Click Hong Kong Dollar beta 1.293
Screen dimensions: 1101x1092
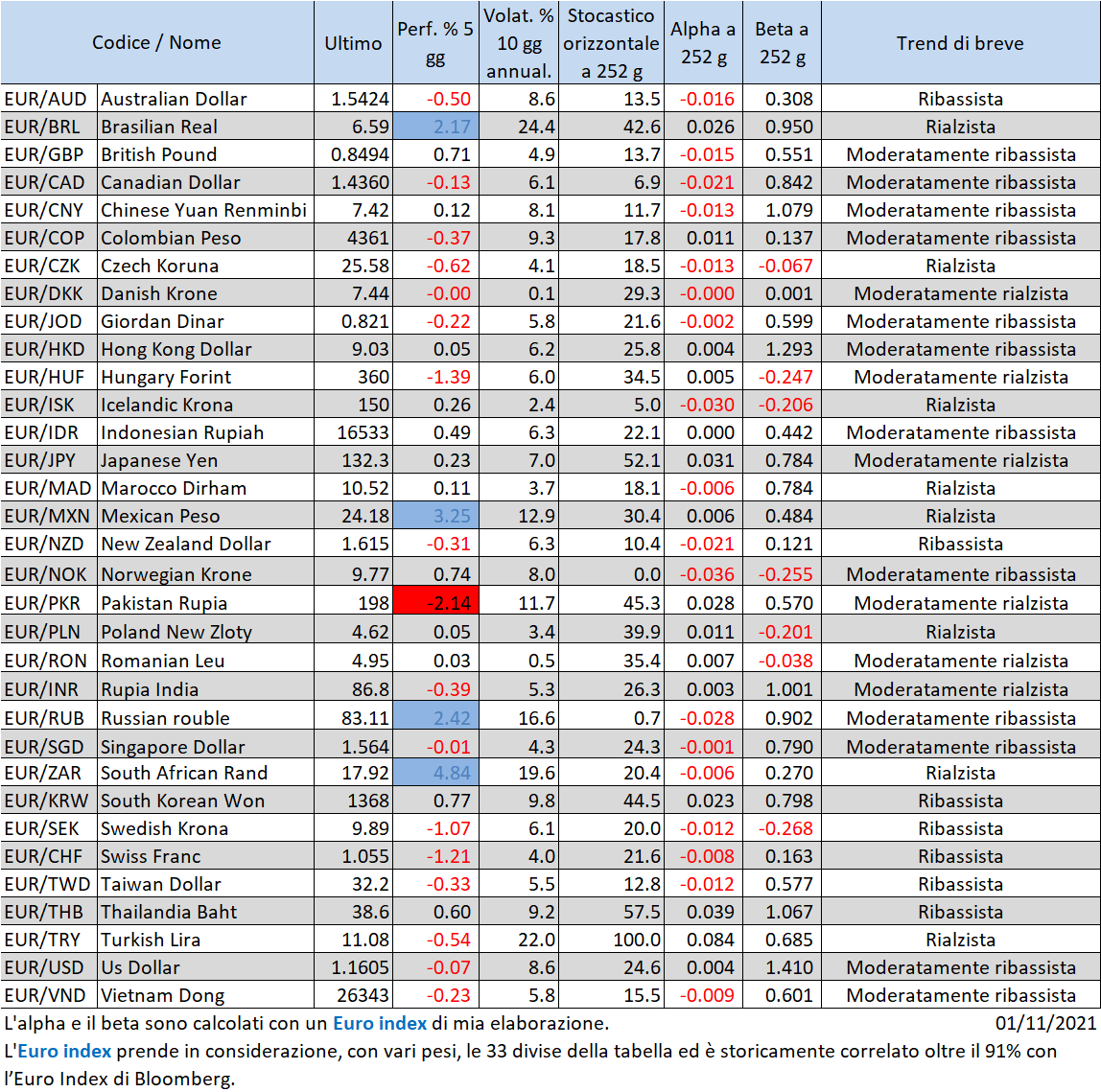pyautogui.click(x=783, y=350)
